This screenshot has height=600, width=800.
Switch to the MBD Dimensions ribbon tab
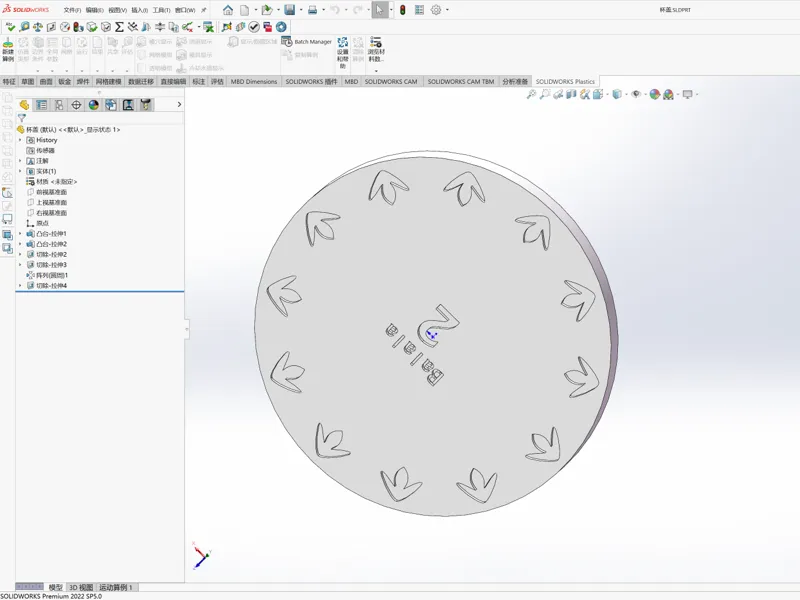click(254, 82)
